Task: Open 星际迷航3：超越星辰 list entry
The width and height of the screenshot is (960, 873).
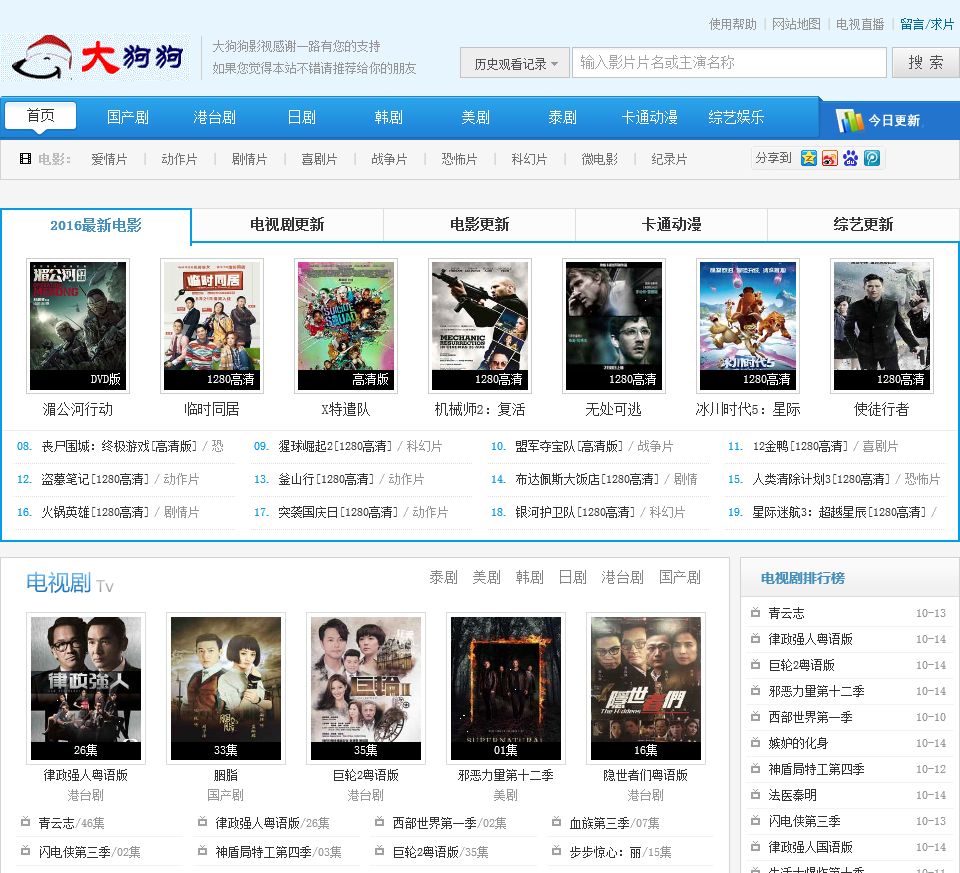Action: (x=839, y=512)
